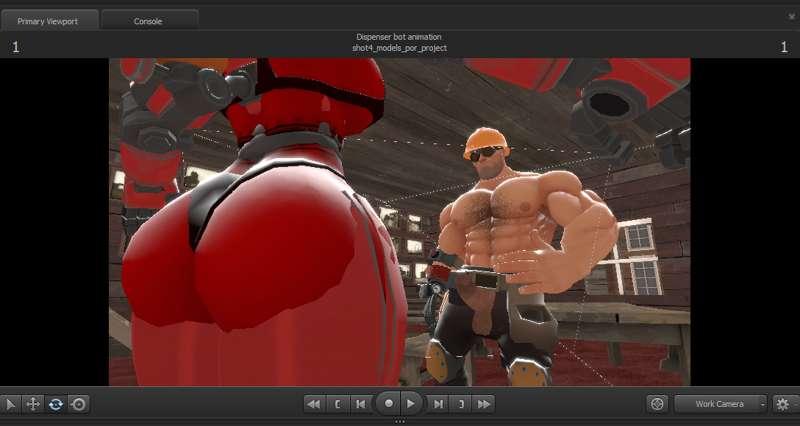Go to clip in-point left bracket
Image resolution: width=800 pixels, height=426 pixels.
click(337, 404)
